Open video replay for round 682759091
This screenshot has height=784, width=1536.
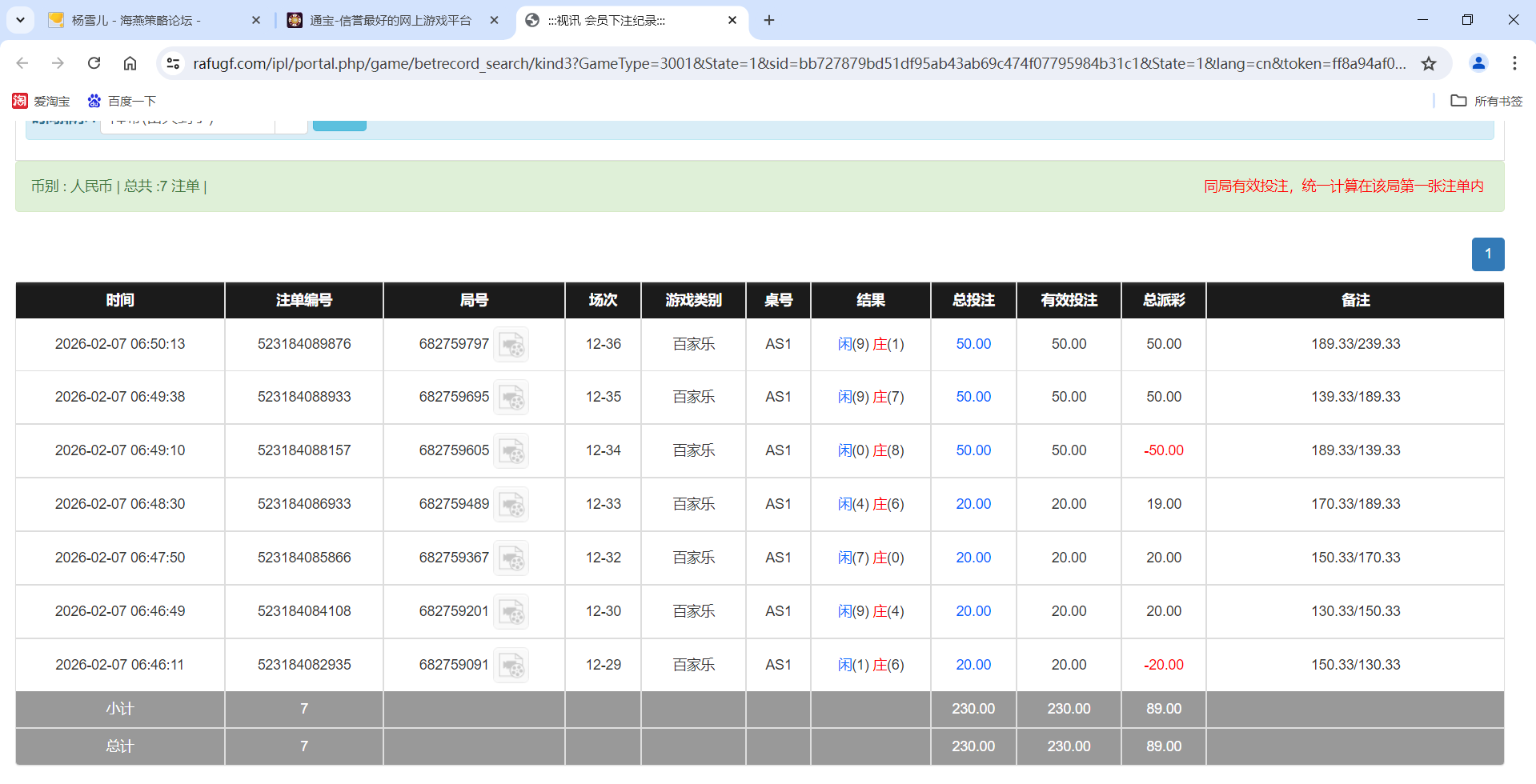511,664
